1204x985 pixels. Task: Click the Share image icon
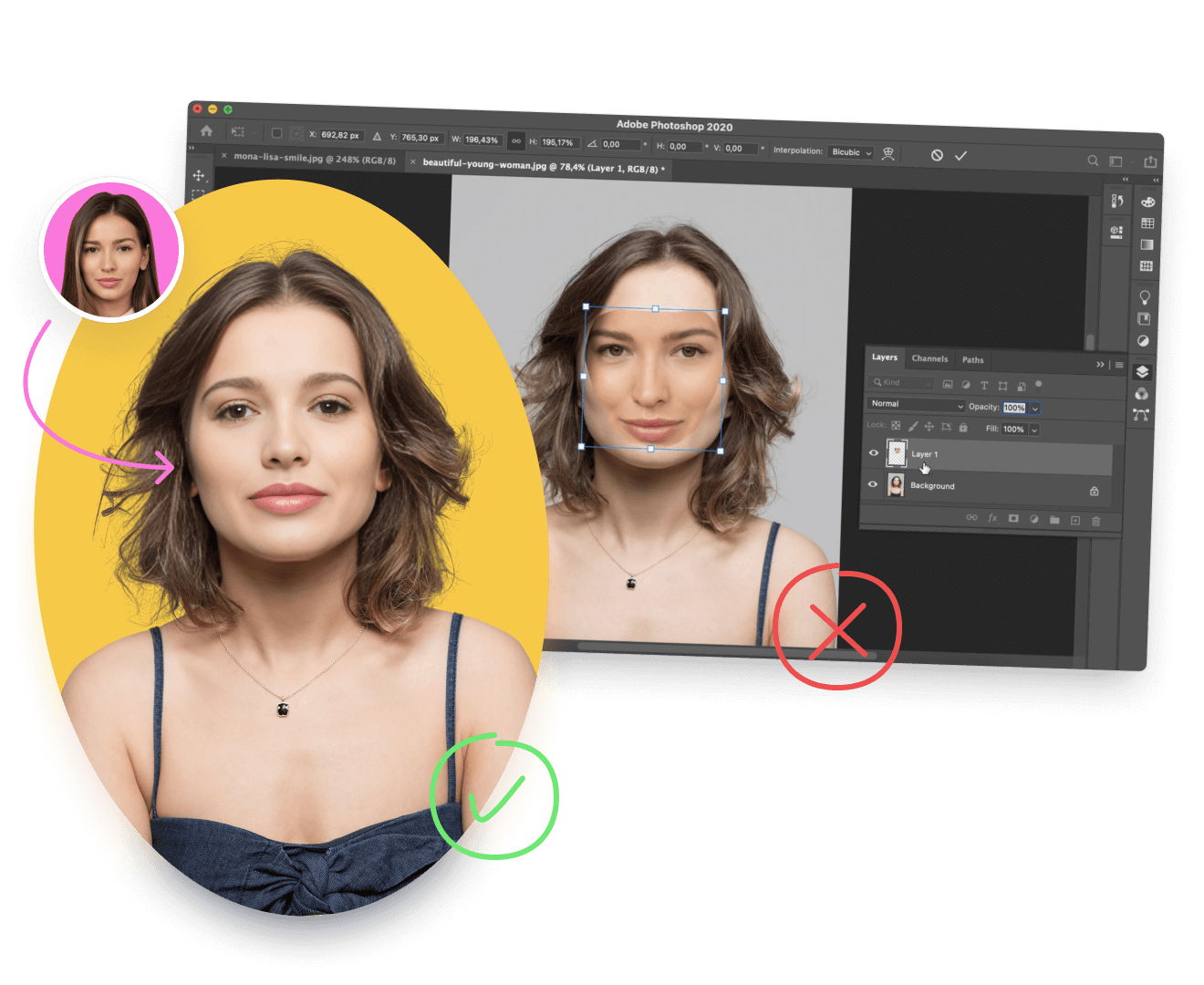click(1150, 161)
